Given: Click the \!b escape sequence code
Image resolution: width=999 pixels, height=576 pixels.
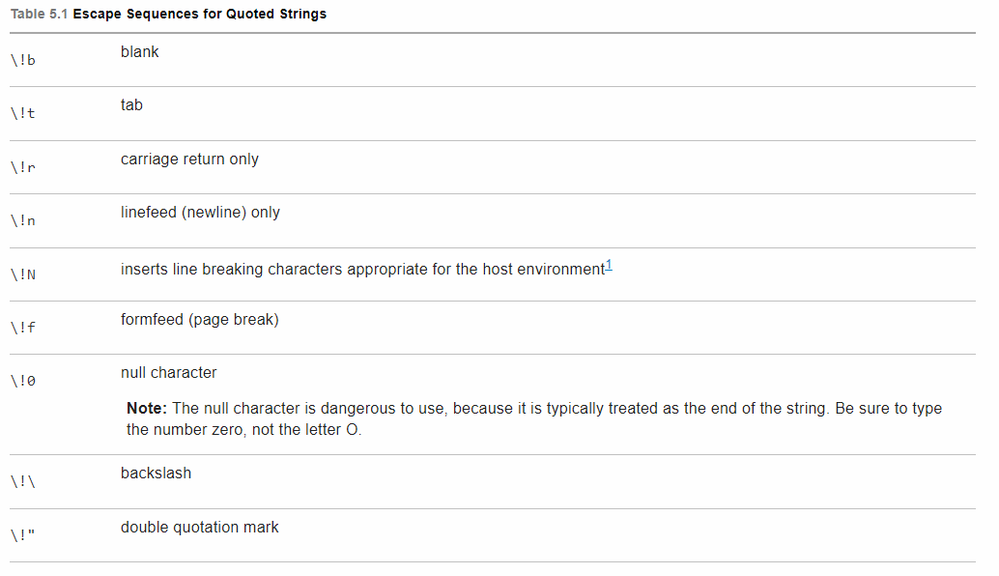Looking at the screenshot, I should [24, 60].
